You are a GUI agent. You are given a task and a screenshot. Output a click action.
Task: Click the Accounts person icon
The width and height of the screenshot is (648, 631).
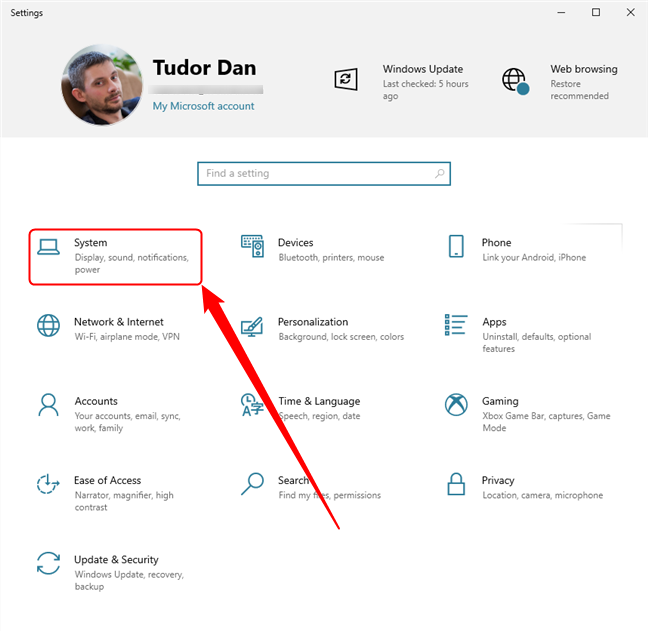[48, 405]
